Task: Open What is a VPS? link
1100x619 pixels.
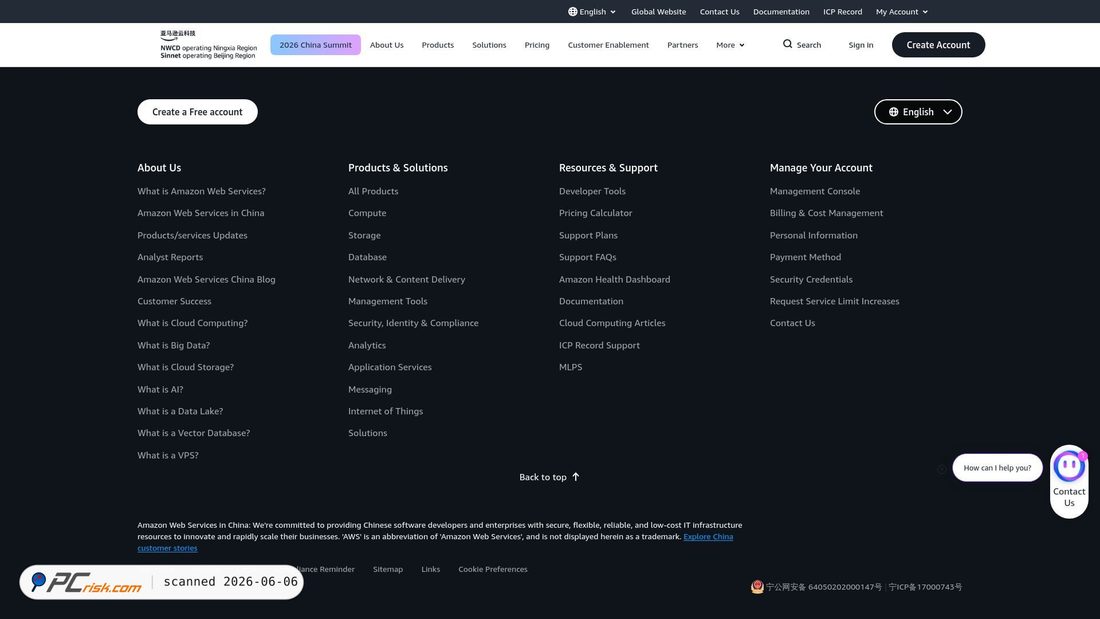Action: [168, 455]
